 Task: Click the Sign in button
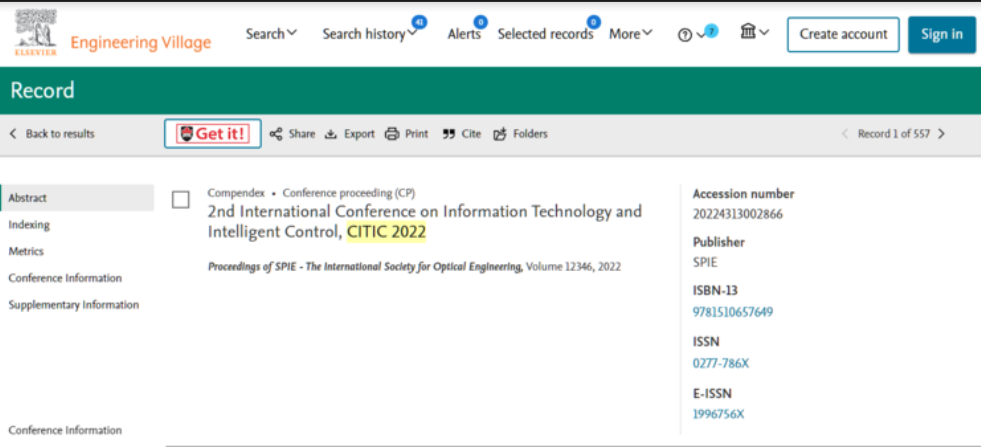pyautogui.click(x=941, y=34)
